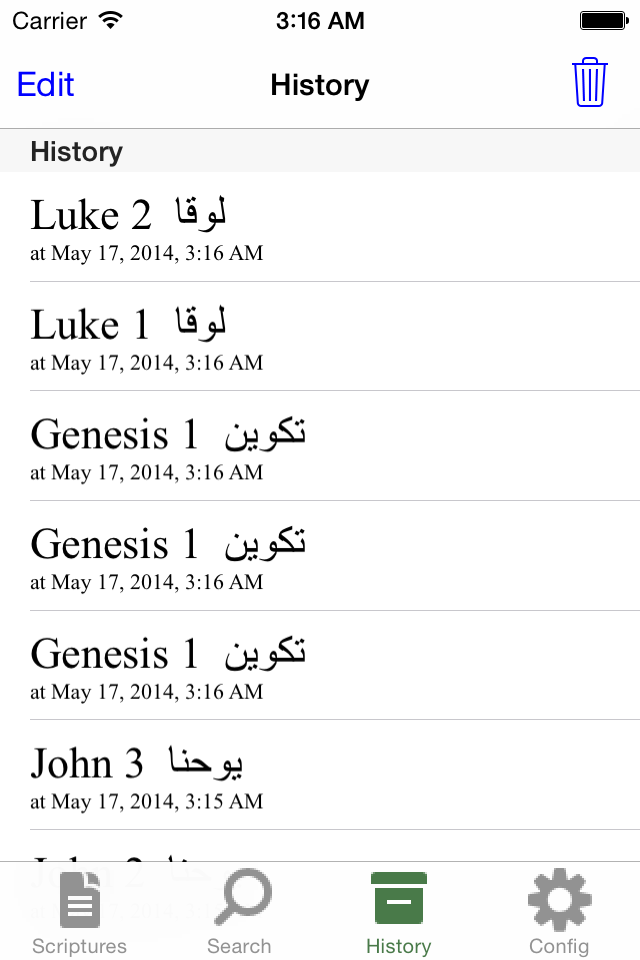Screen dimensions: 640x960
Task: Open the Luke 2 history entry
Action: [320, 227]
